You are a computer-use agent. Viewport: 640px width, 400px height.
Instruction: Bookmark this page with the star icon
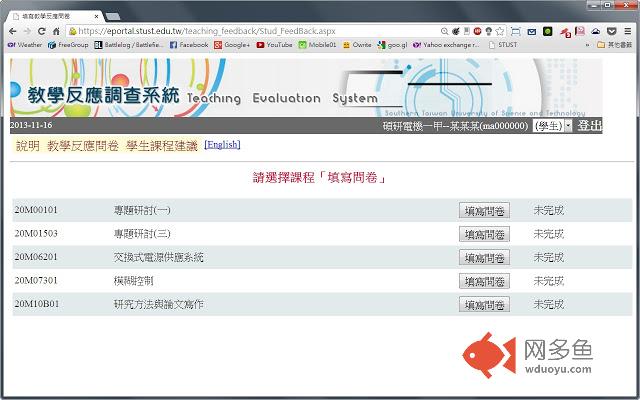tap(500, 31)
